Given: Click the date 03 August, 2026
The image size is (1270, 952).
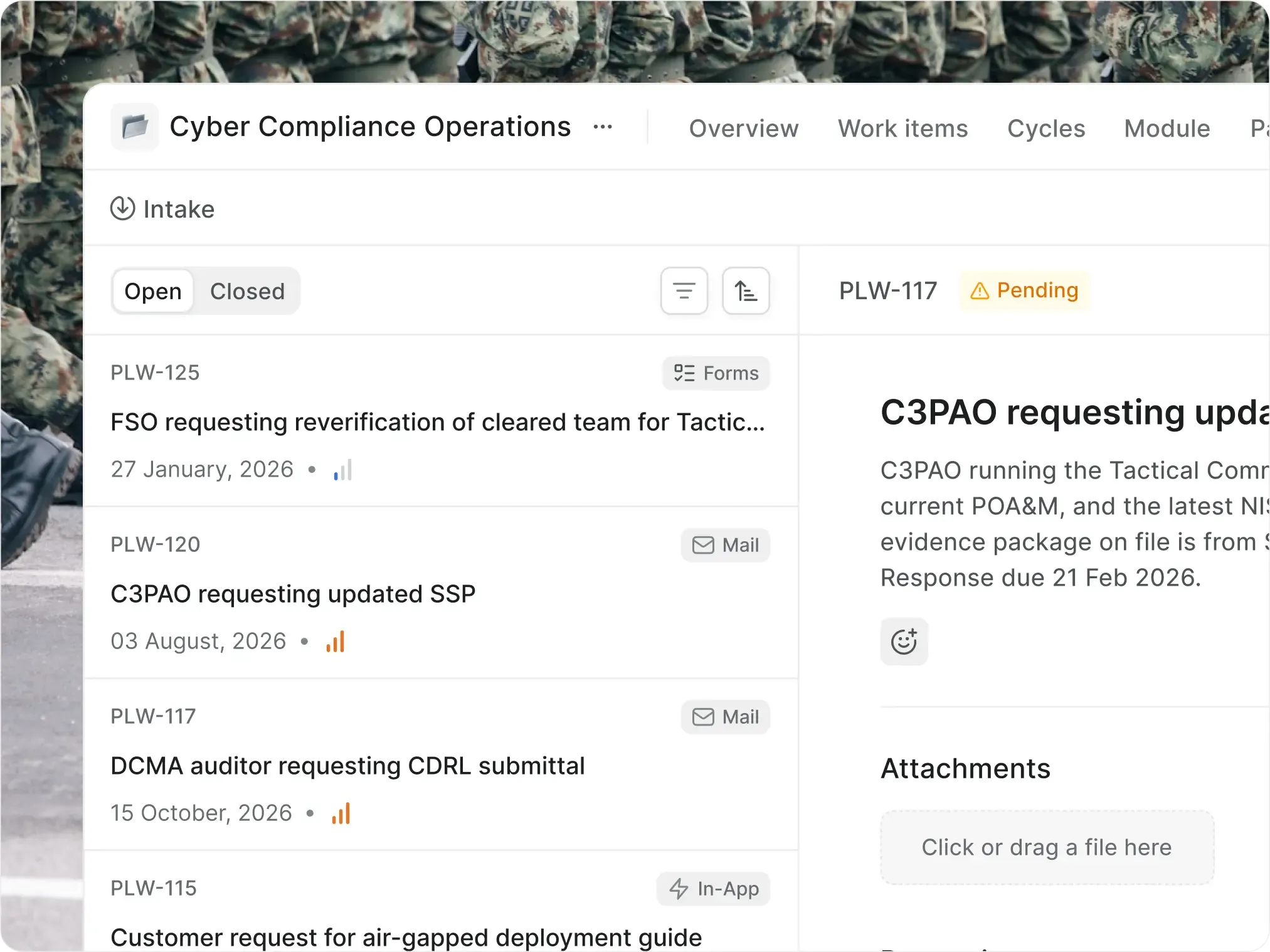Looking at the screenshot, I should [x=198, y=641].
